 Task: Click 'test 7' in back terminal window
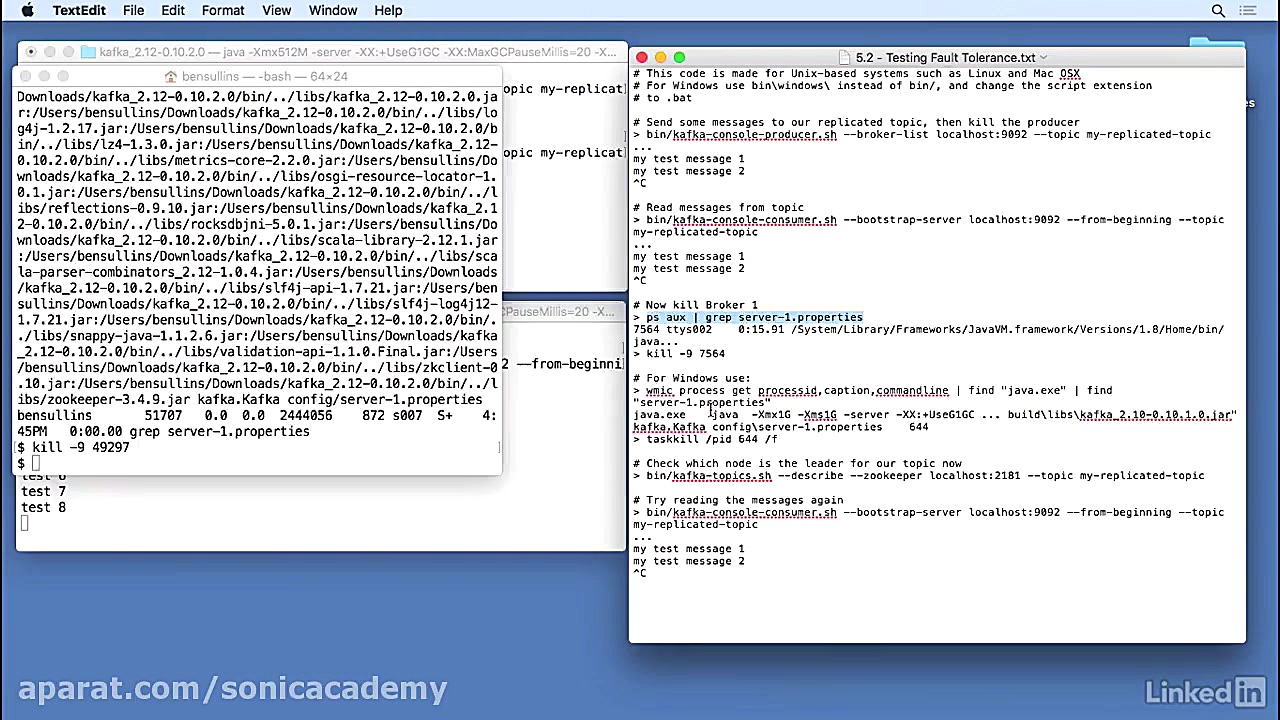click(x=43, y=491)
